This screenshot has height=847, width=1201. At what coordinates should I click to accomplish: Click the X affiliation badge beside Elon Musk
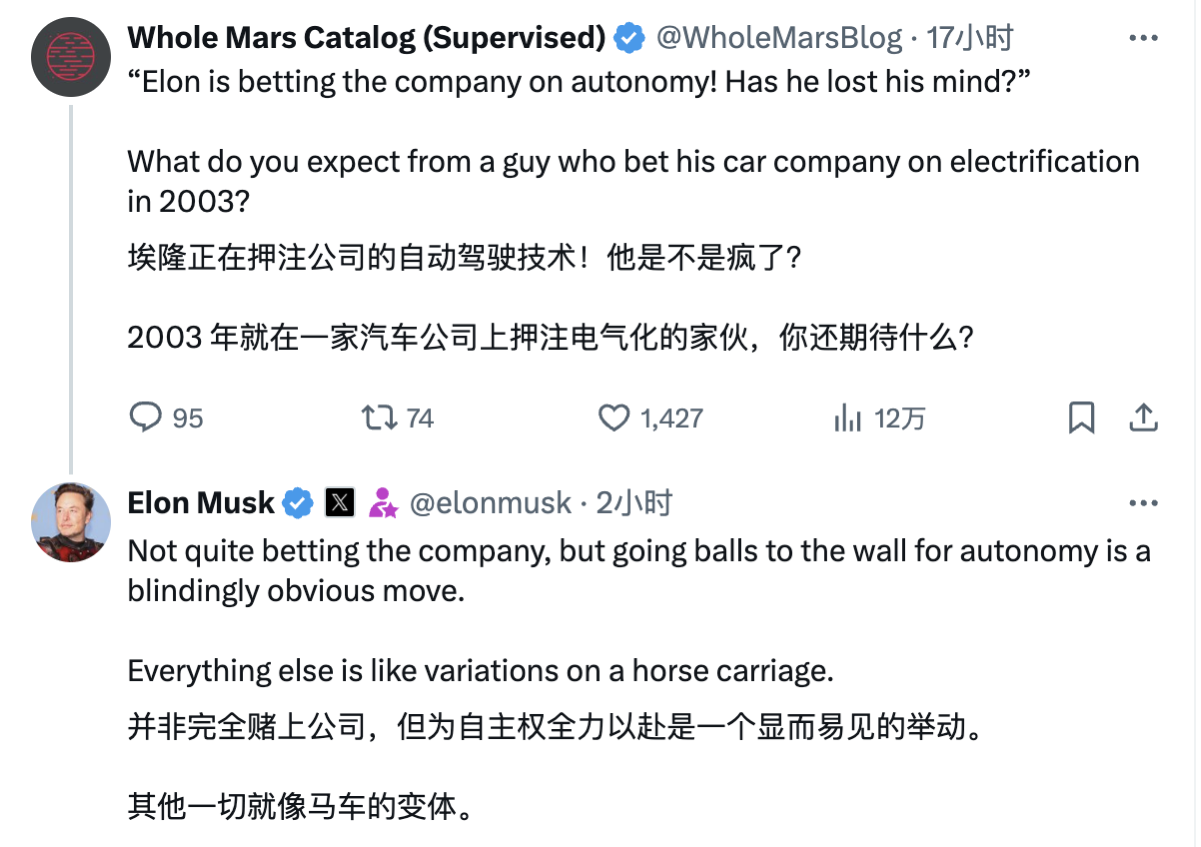pyautogui.click(x=340, y=503)
